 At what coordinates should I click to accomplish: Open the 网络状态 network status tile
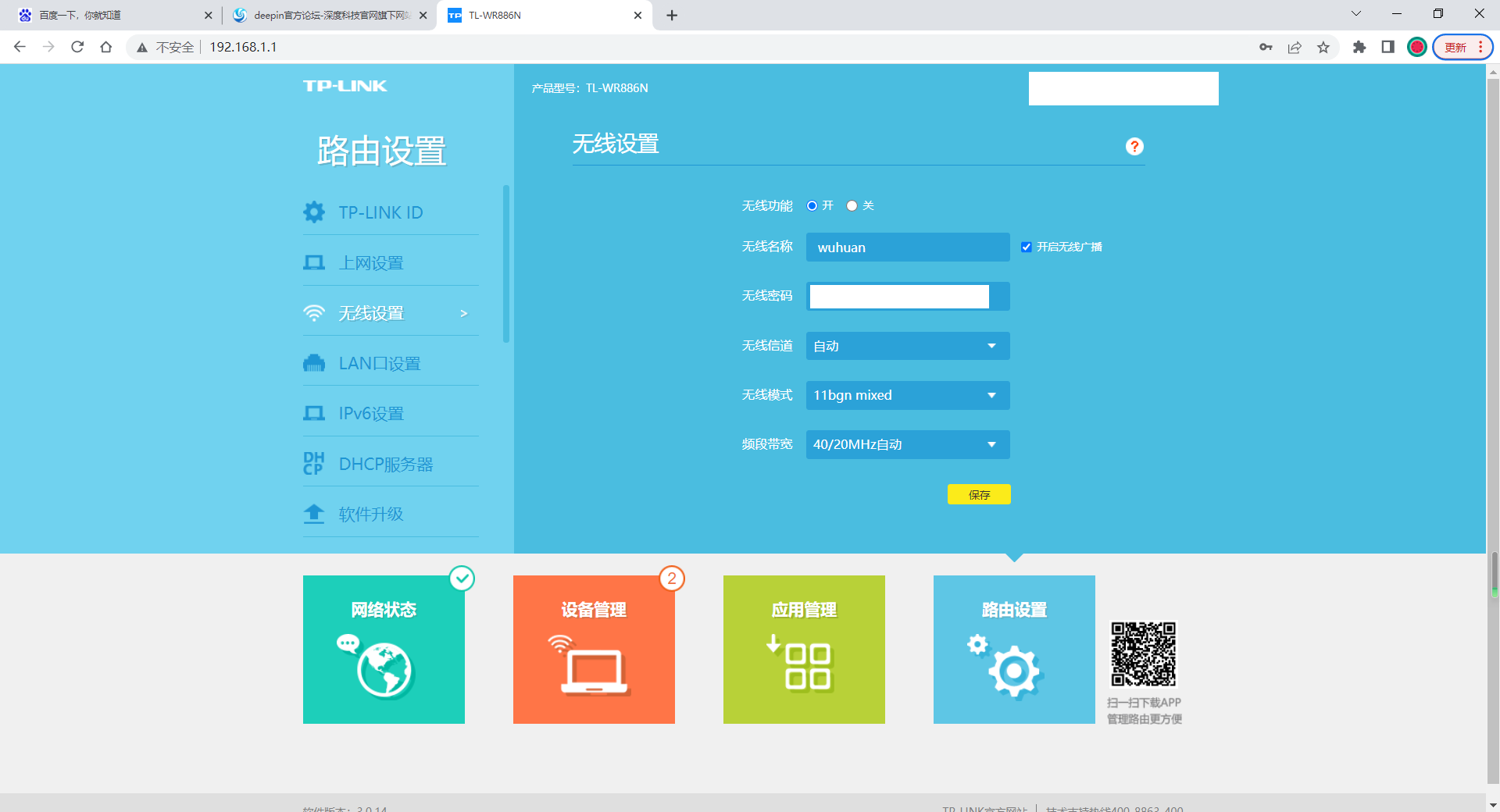point(384,649)
